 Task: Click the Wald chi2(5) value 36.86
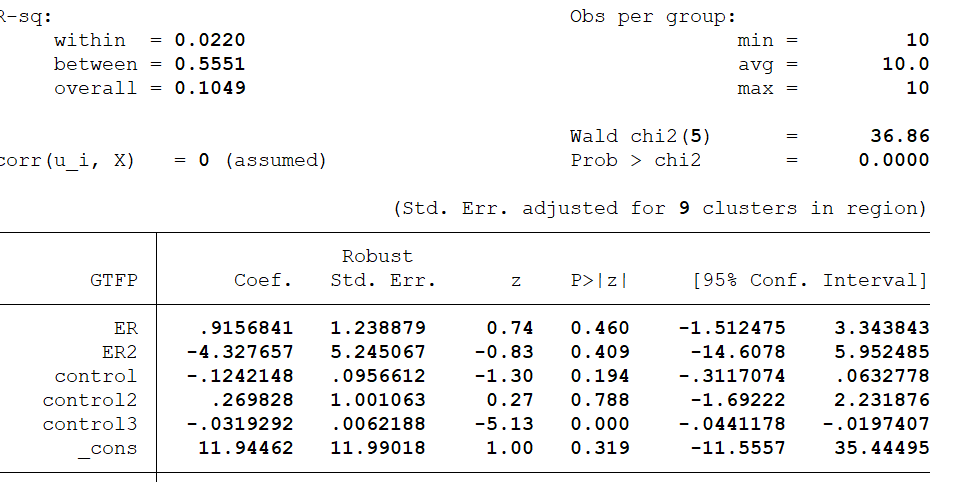click(900, 136)
